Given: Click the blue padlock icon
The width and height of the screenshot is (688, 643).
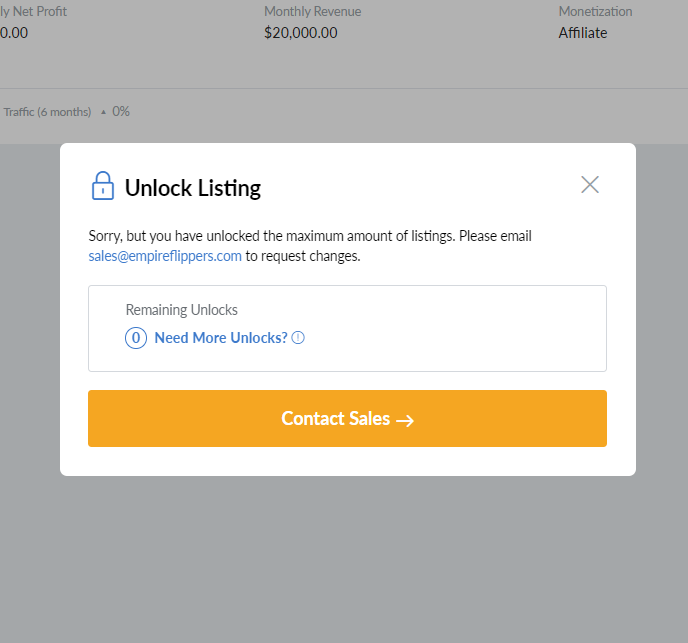Looking at the screenshot, I should click(x=103, y=186).
